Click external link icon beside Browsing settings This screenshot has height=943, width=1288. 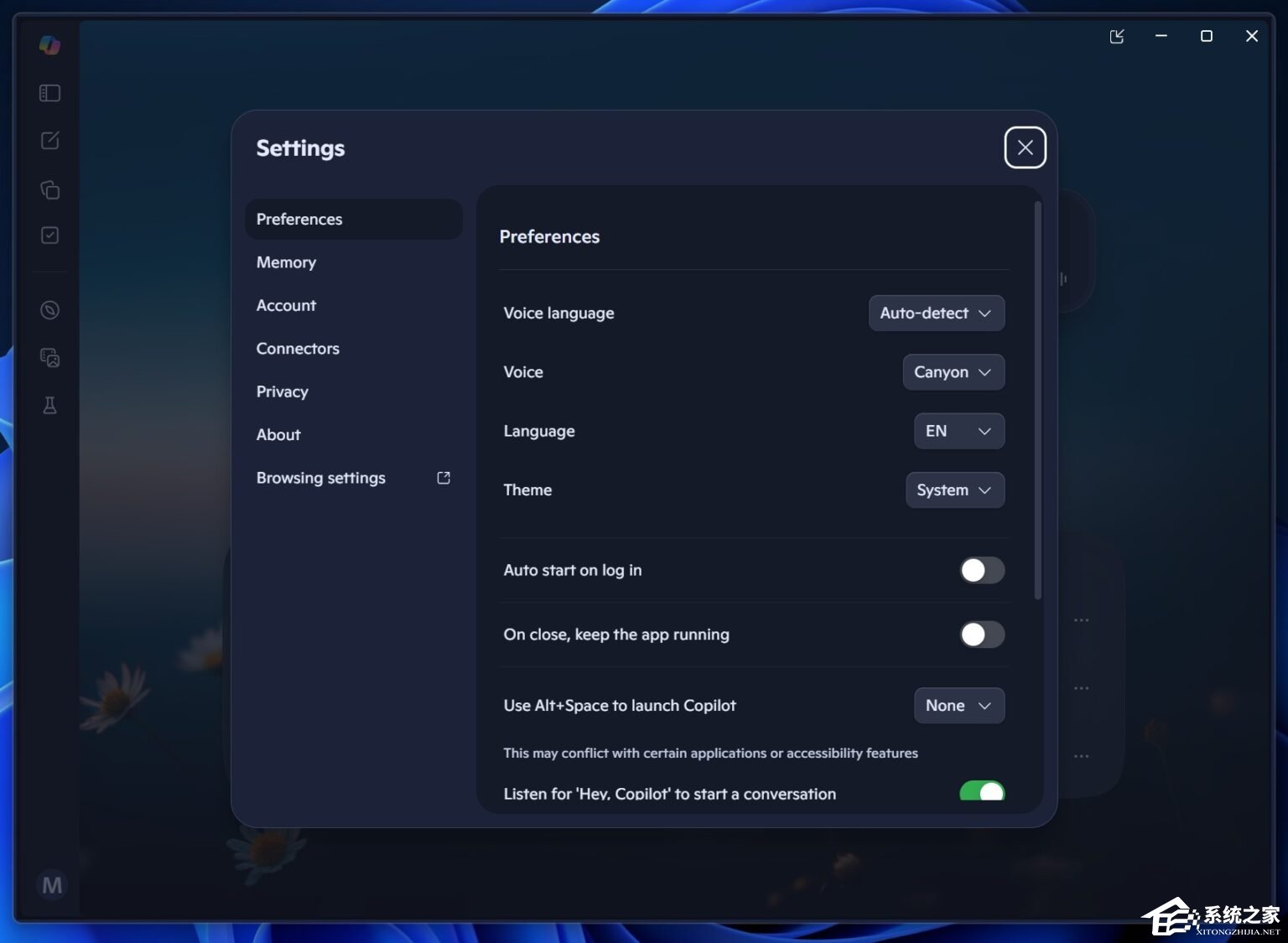(444, 478)
